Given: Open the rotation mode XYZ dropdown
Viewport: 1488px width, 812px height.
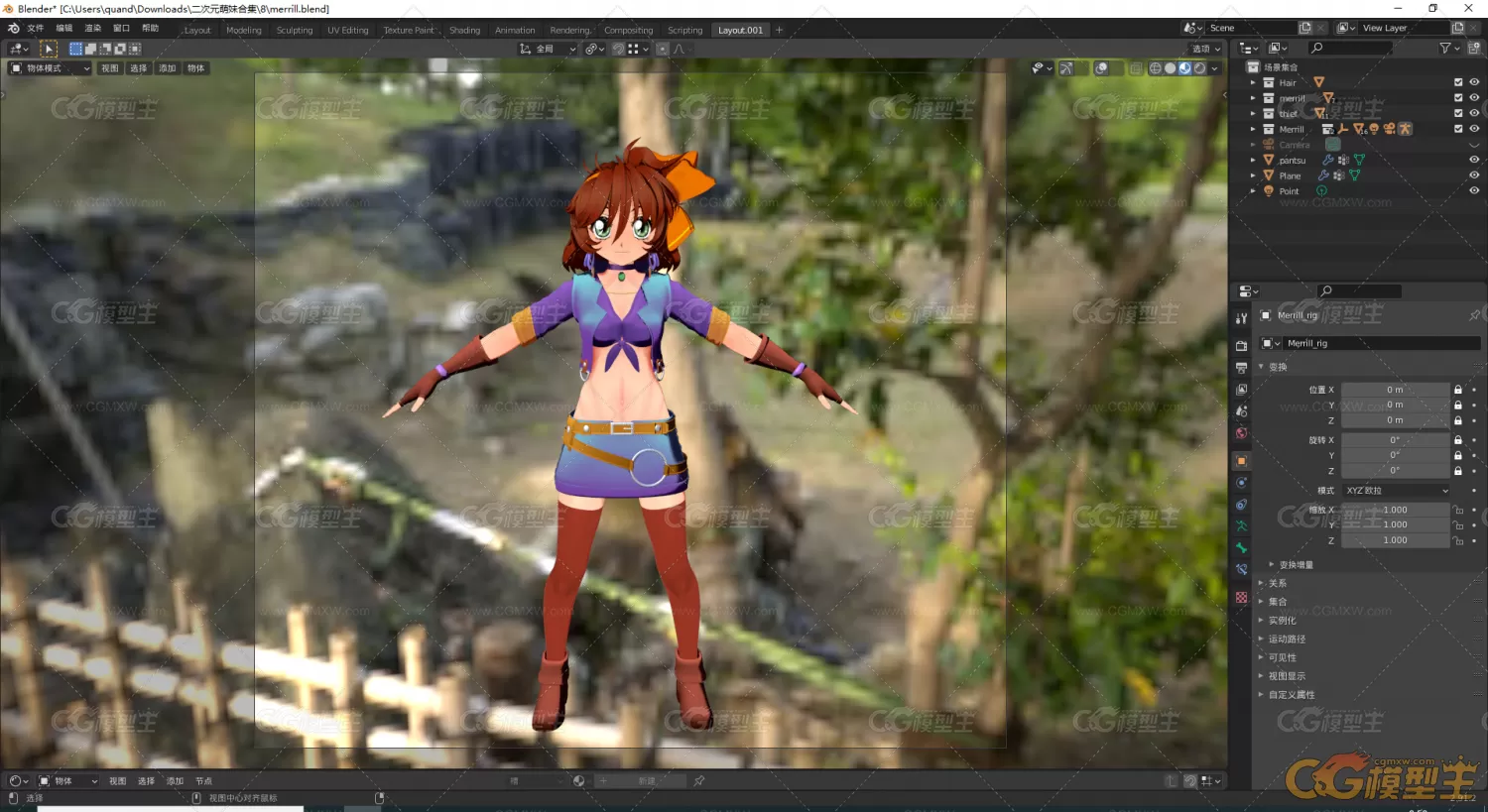Looking at the screenshot, I should click(1397, 490).
